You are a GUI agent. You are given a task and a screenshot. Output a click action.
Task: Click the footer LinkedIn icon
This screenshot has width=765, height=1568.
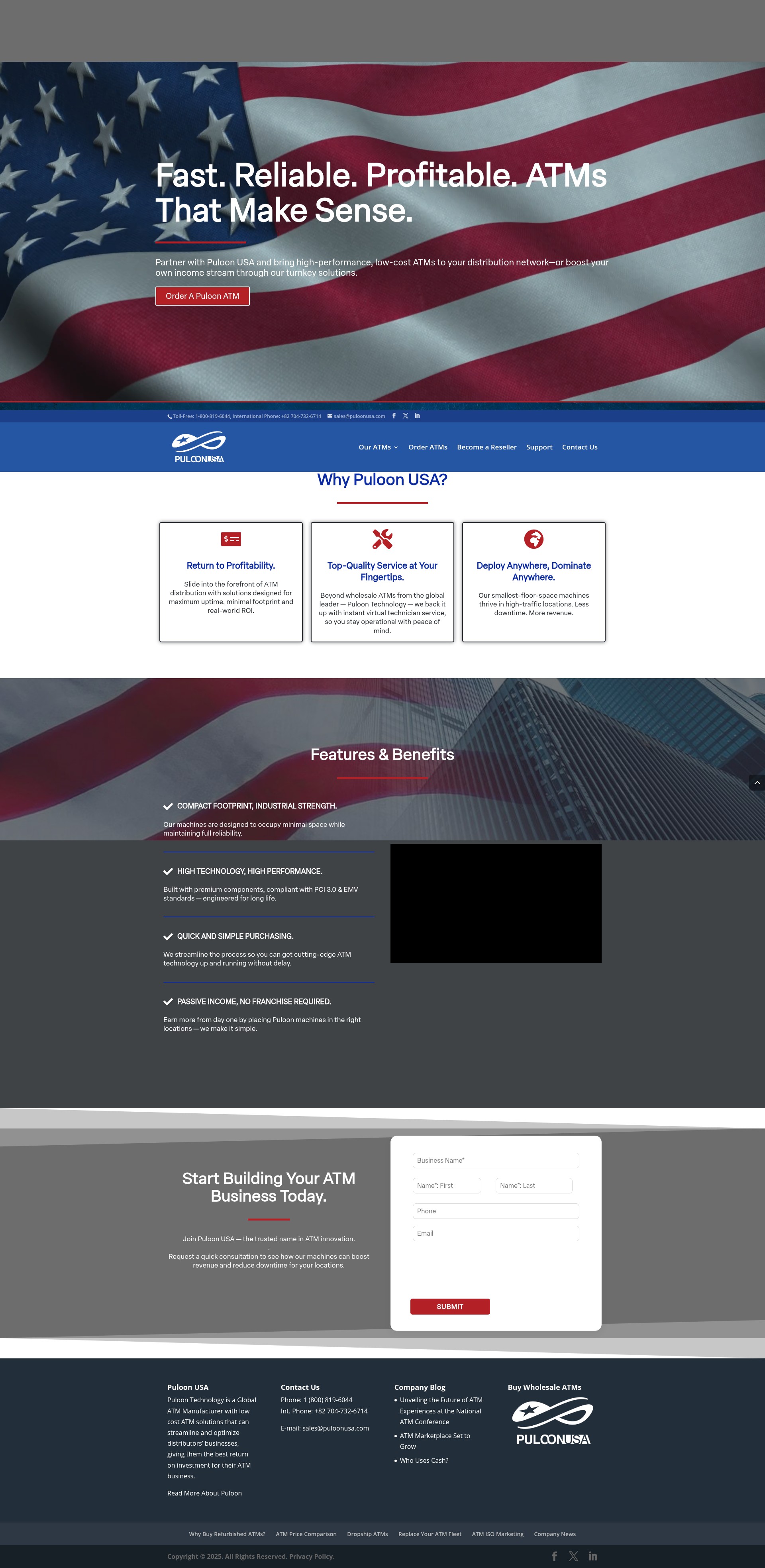[593, 1556]
